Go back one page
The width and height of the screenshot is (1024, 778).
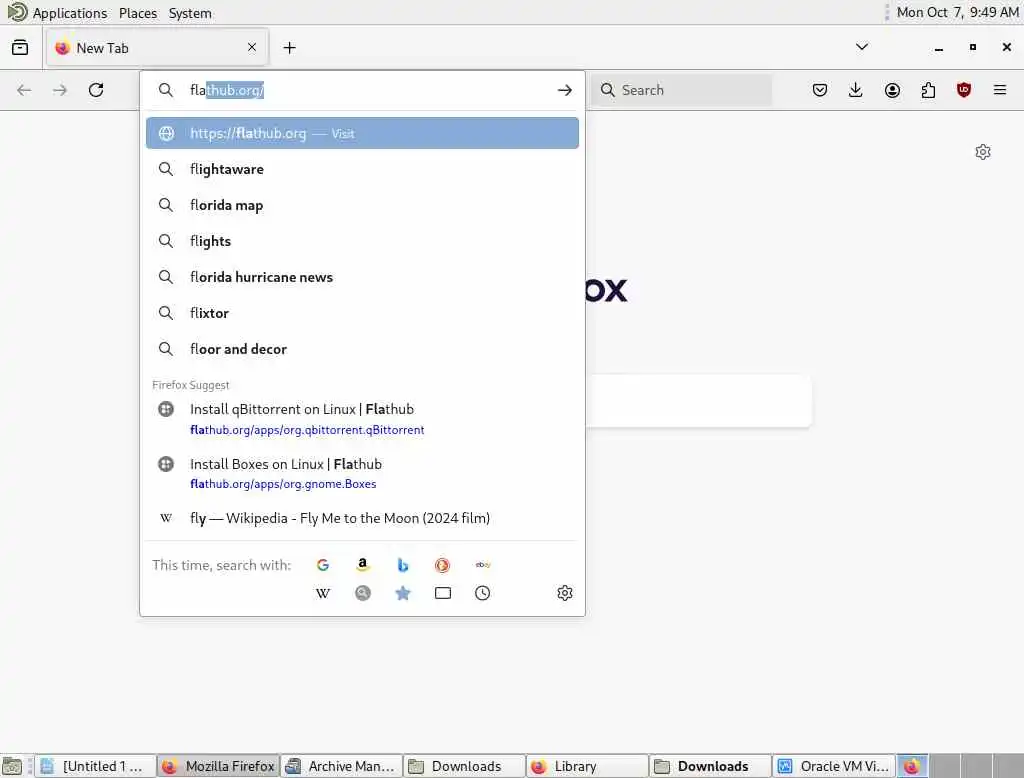24,90
